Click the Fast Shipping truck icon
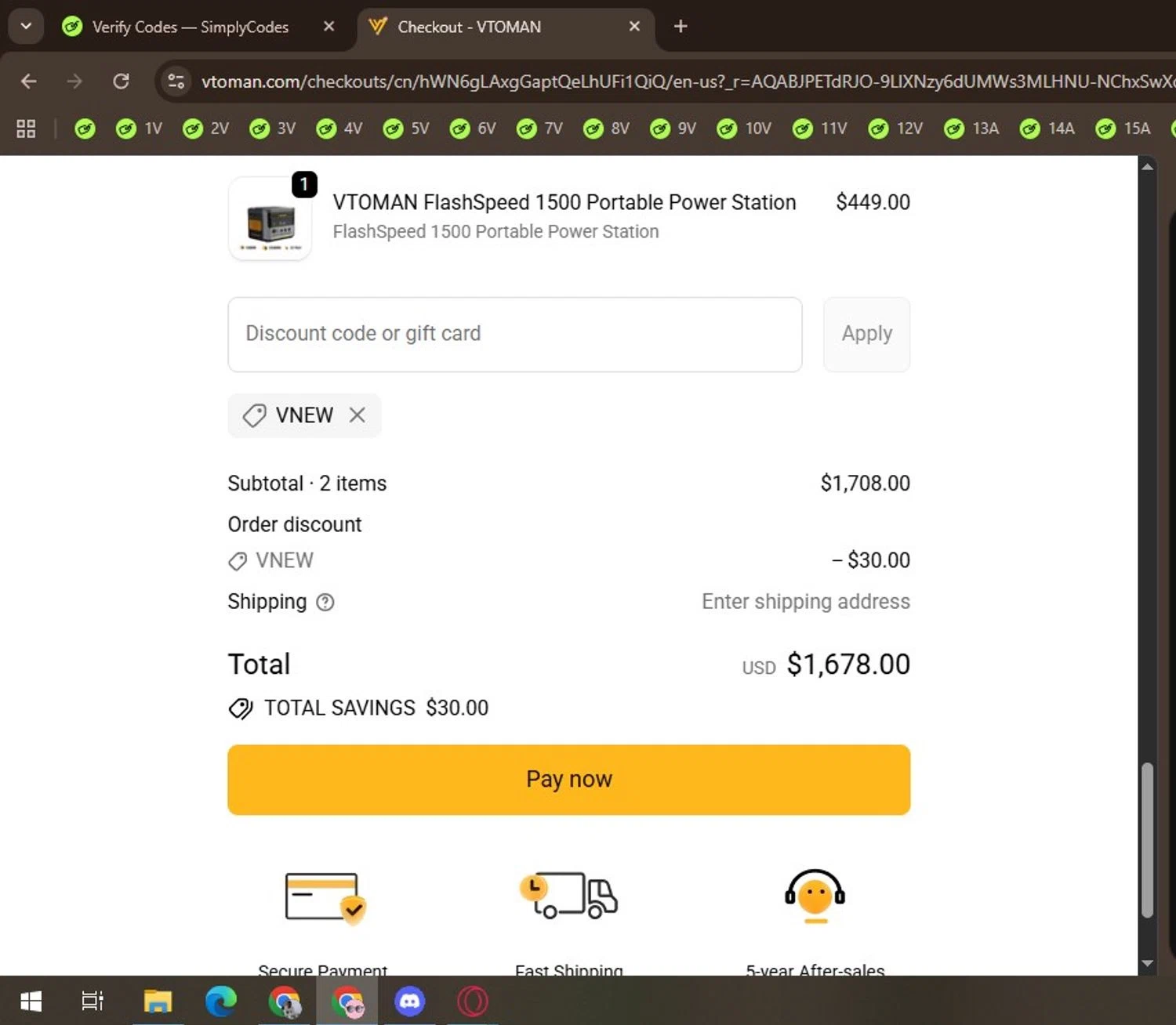 click(569, 895)
